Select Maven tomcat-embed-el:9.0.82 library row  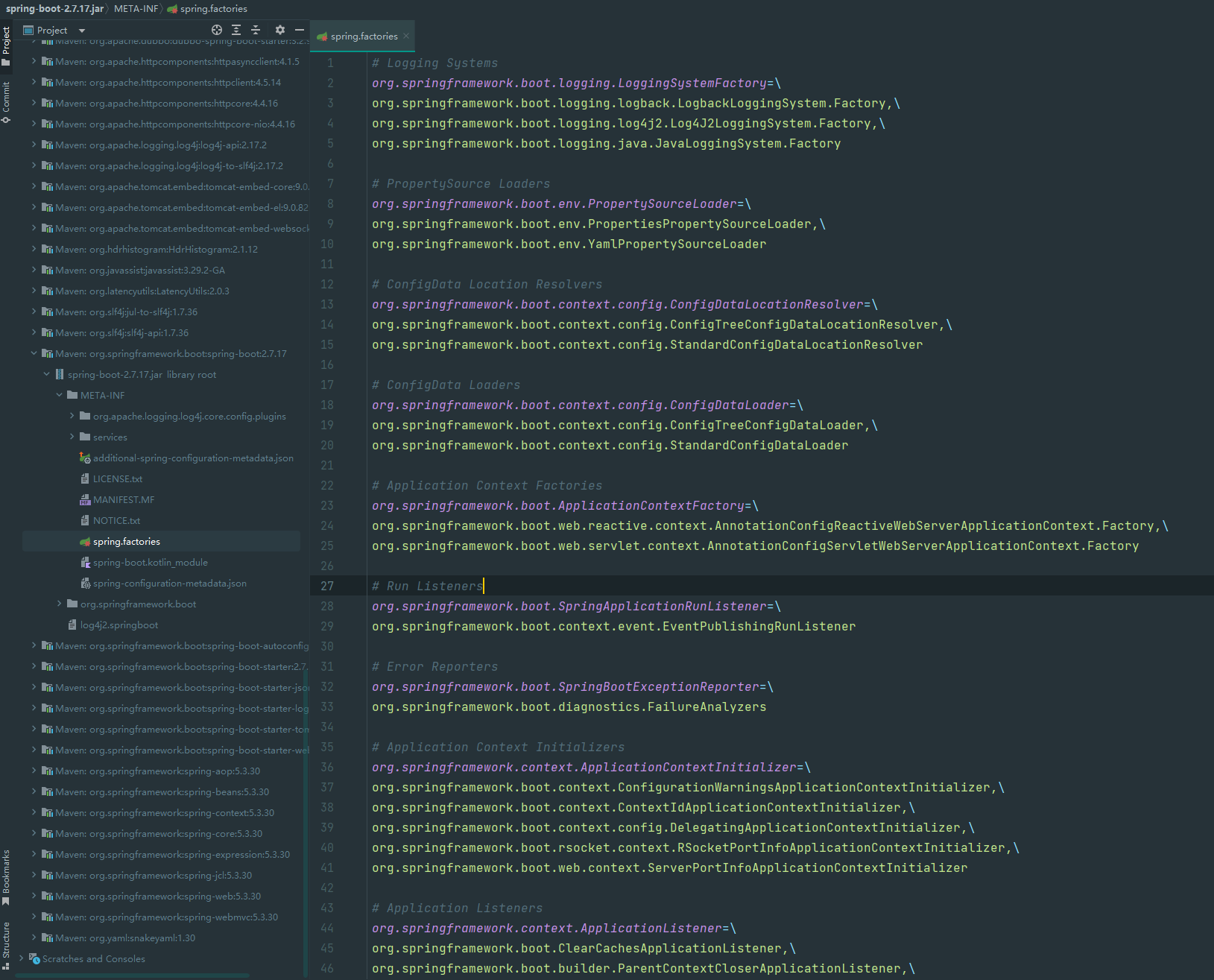(x=161, y=207)
